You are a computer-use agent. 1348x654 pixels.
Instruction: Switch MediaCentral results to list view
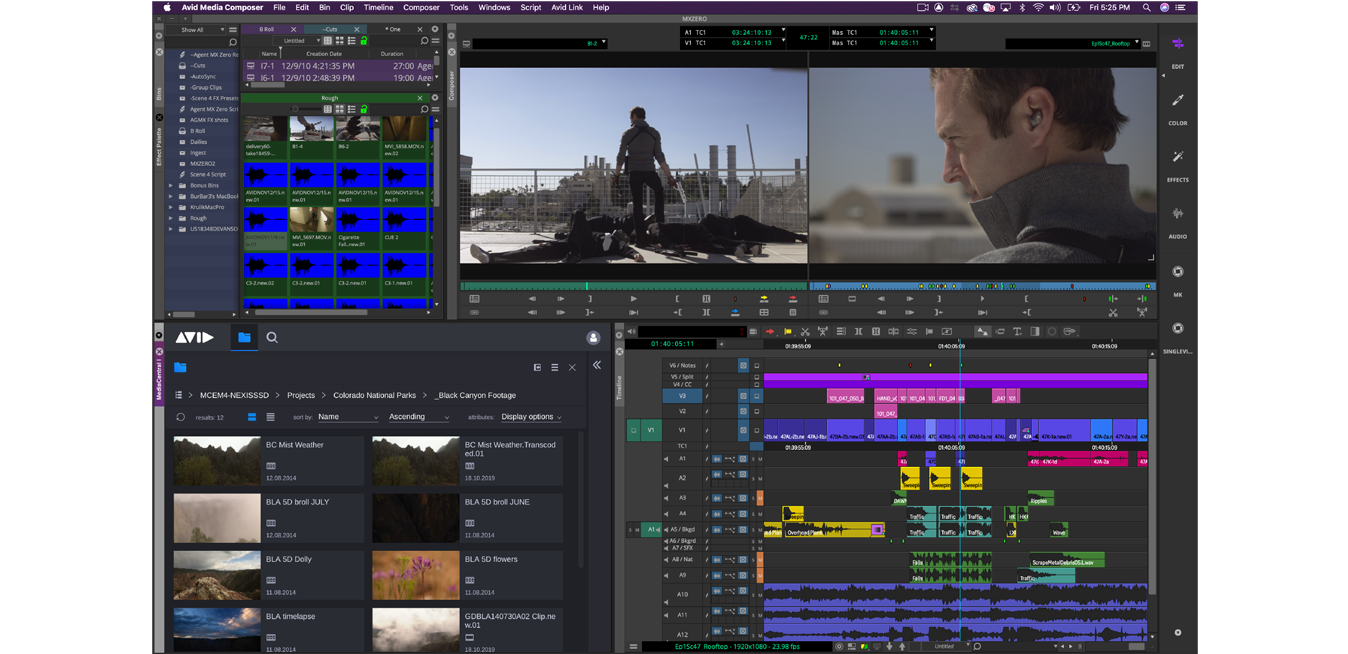270,417
